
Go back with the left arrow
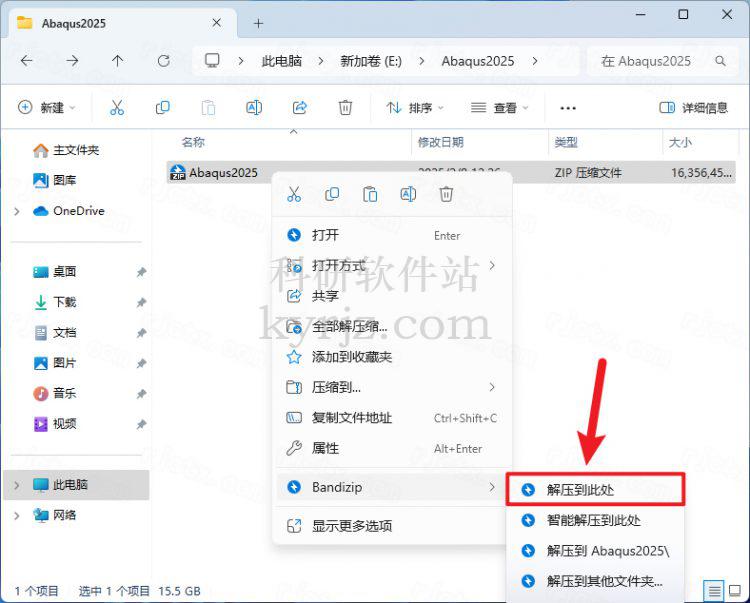[x=27, y=61]
